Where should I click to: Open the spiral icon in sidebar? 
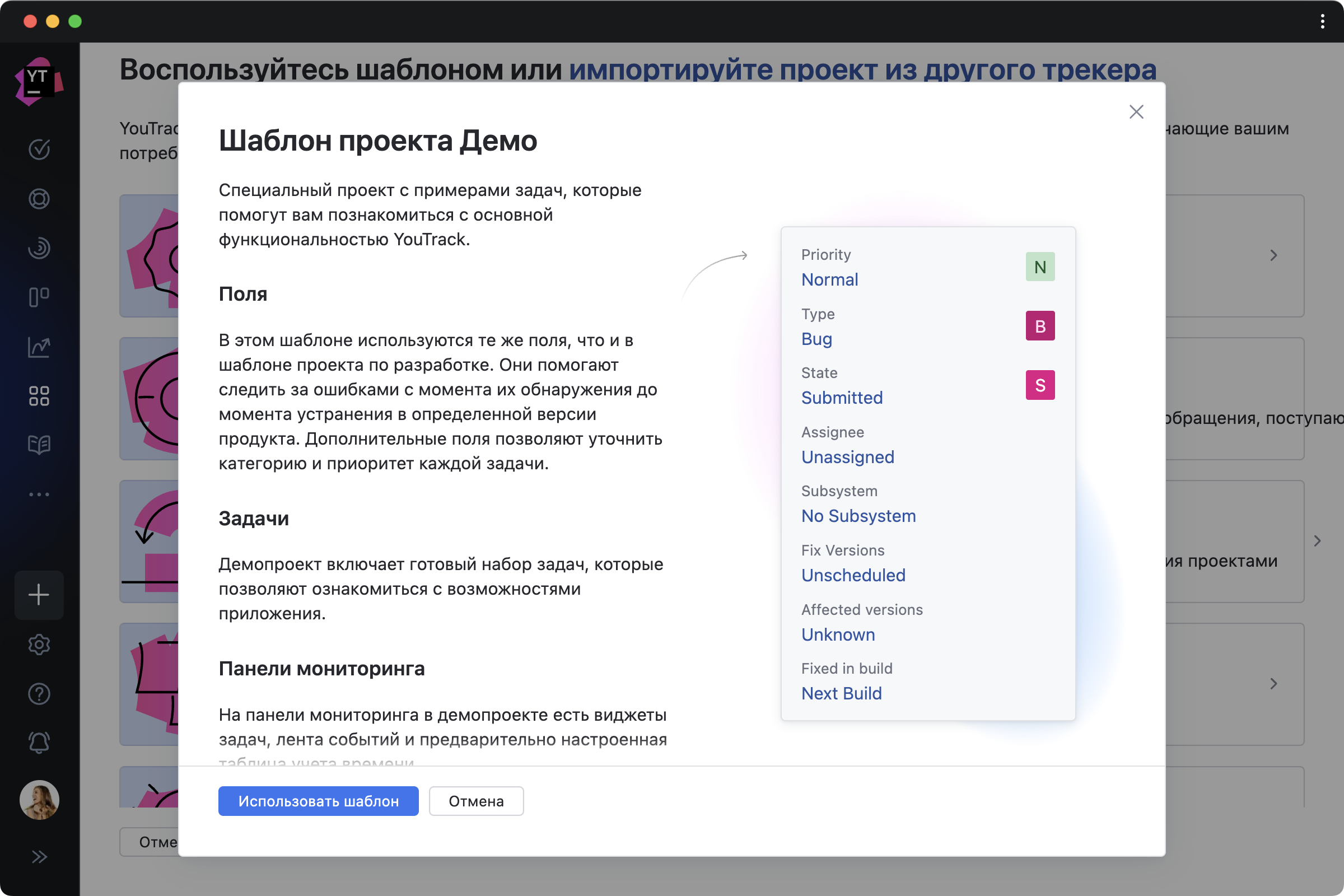[x=39, y=248]
